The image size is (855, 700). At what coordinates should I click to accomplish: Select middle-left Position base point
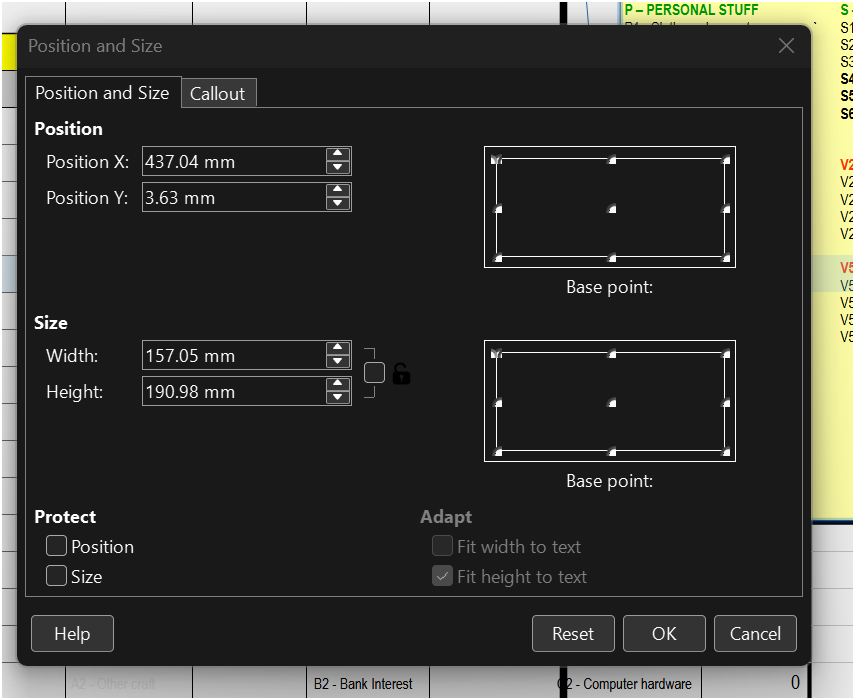point(497,209)
